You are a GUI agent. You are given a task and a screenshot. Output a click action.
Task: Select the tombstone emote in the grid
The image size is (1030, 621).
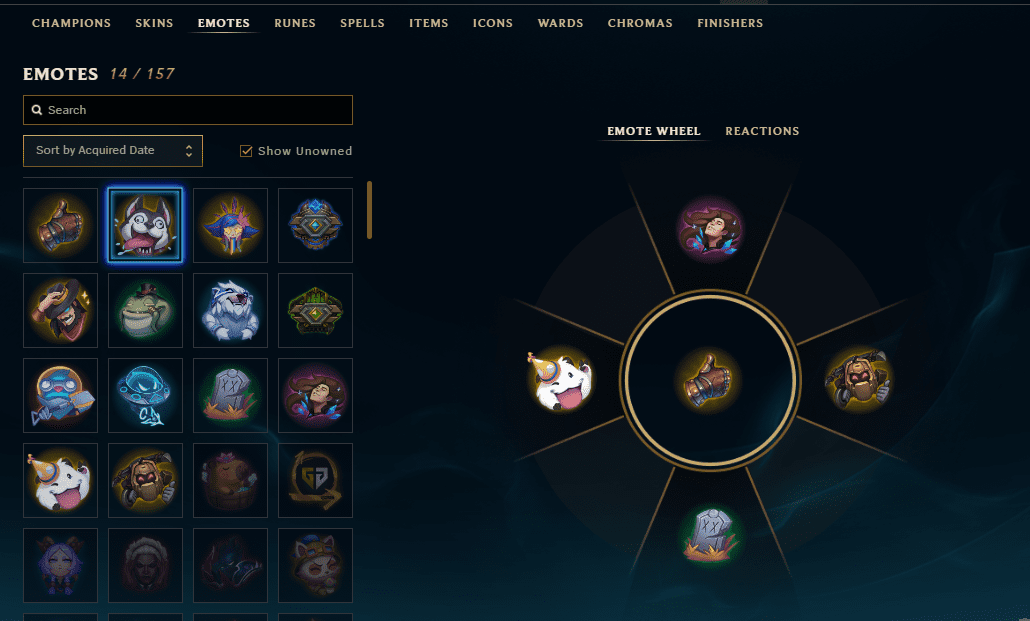(231, 395)
